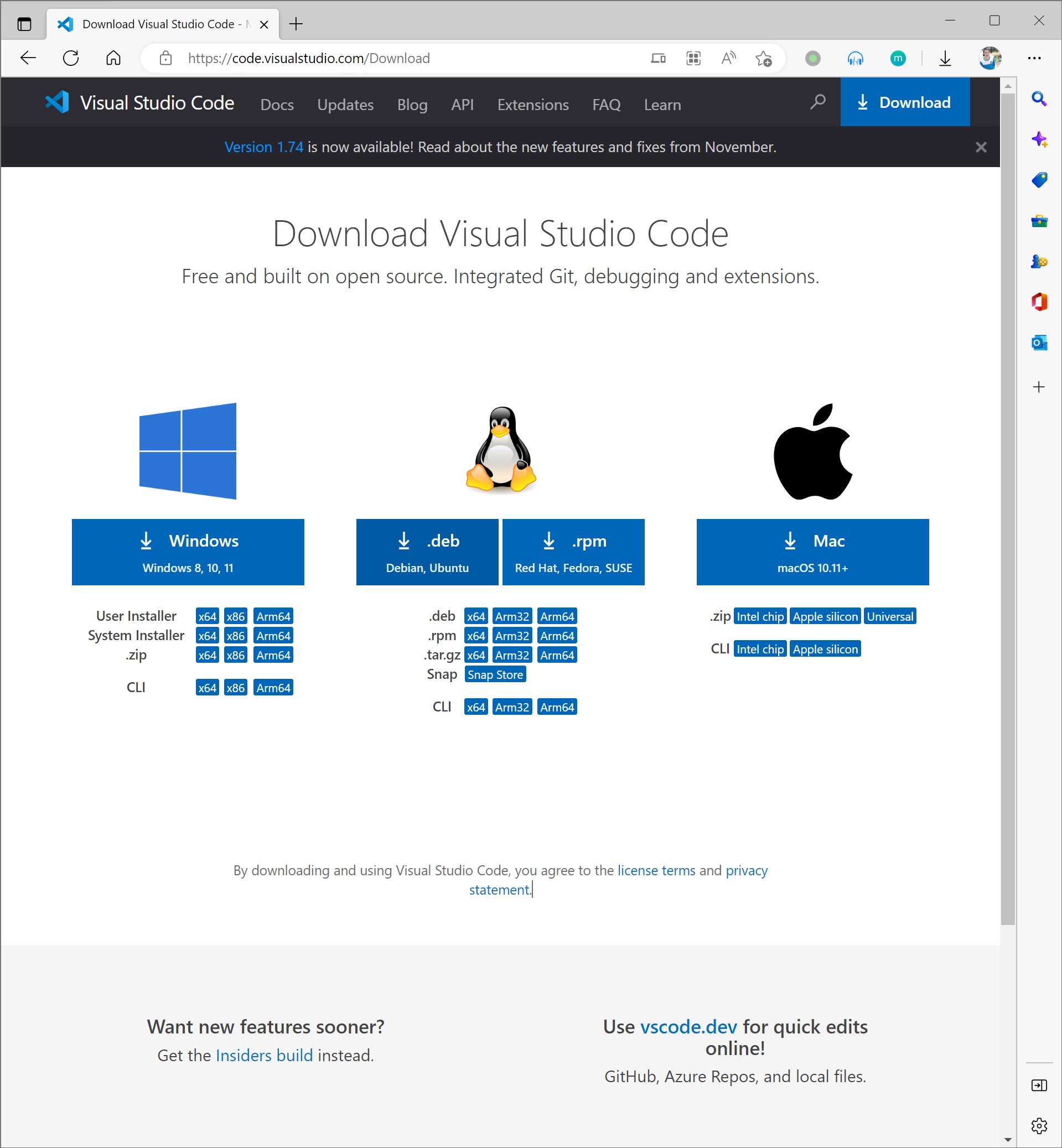Open Edge sidebar Microsoft 365 icon
This screenshot has width=1062, height=1148.
point(1039,302)
